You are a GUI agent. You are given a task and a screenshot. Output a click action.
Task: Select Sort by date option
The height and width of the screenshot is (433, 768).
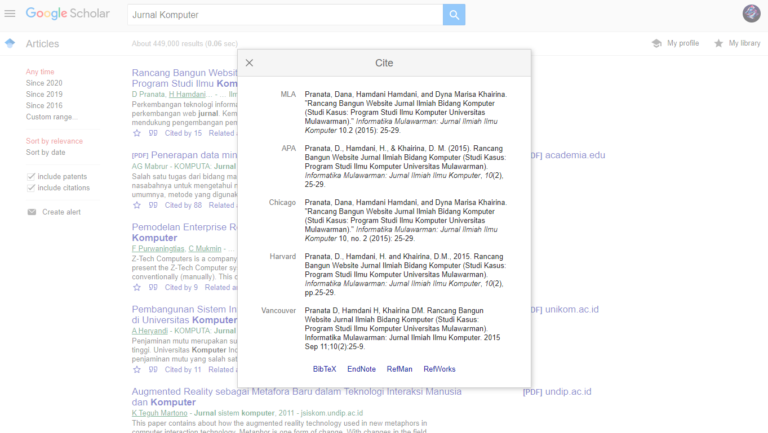click(x=46, y=152)
